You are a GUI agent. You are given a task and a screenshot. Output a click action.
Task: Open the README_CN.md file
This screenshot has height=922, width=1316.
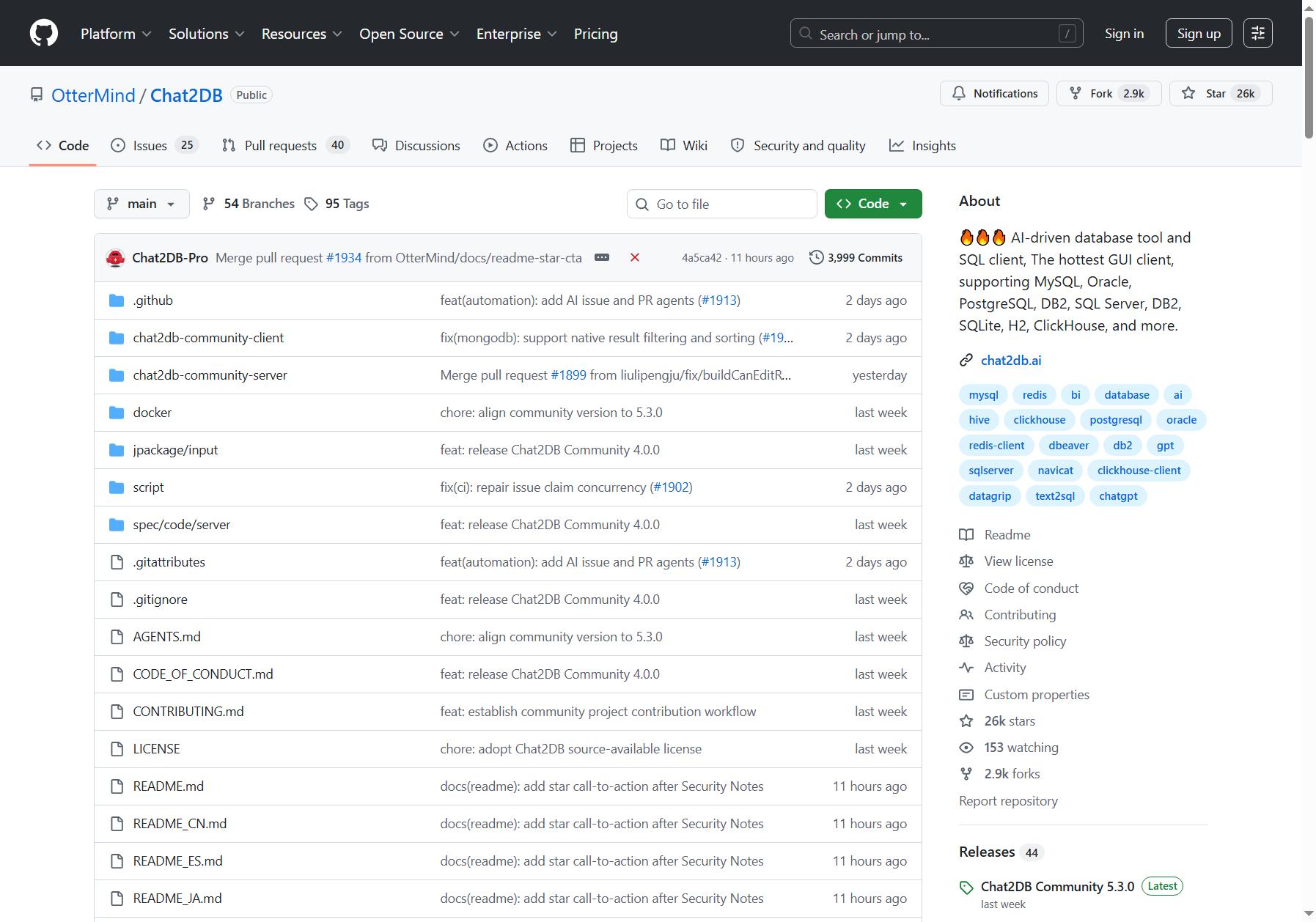click(180, 824)
